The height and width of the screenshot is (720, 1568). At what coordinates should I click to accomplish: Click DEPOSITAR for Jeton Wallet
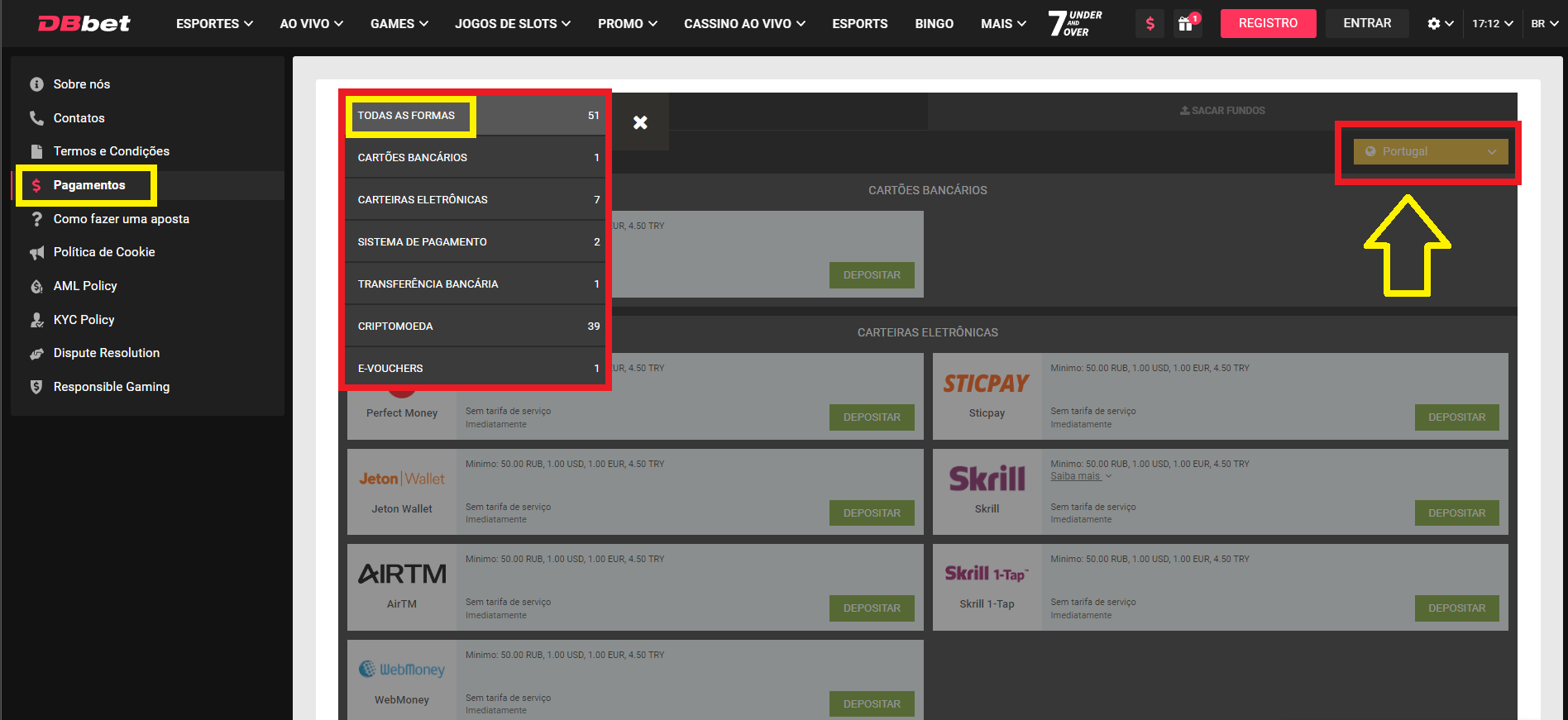pos(872,513)
